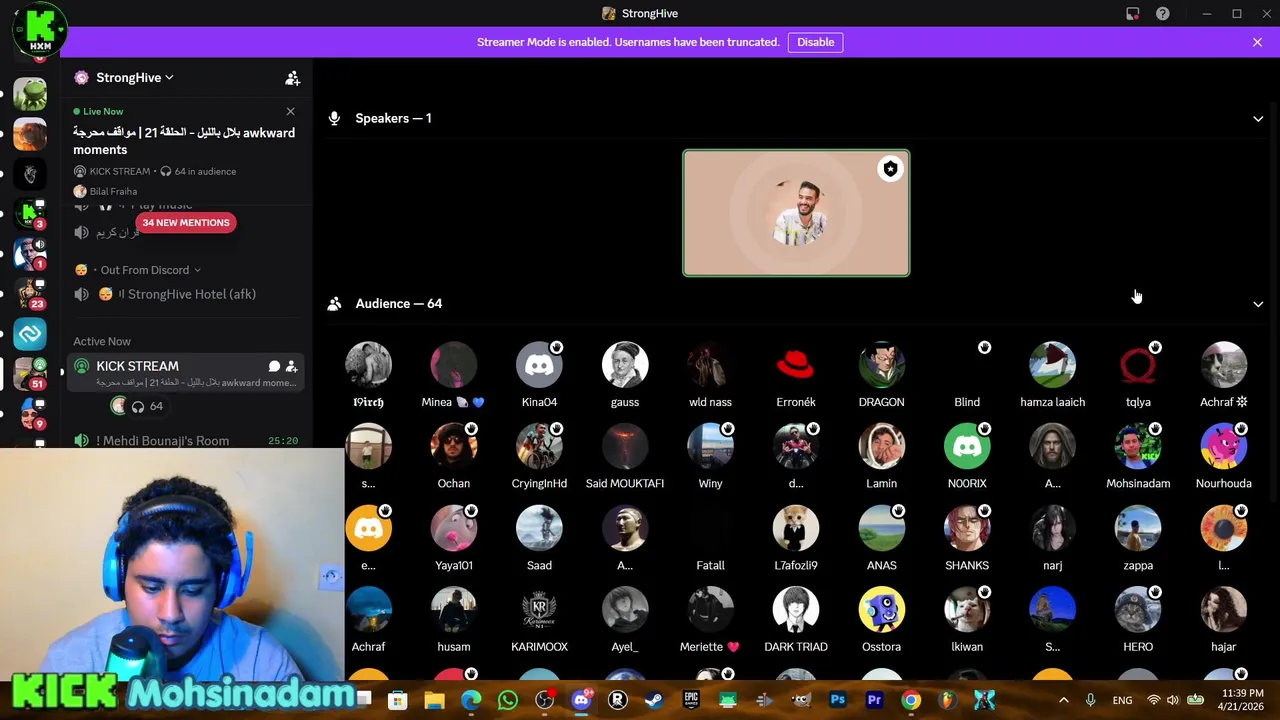Viewport: 1280px width, 720px height.
Task: Click the taskbar microphone tray icon
Action: [x=1090, y=700]
